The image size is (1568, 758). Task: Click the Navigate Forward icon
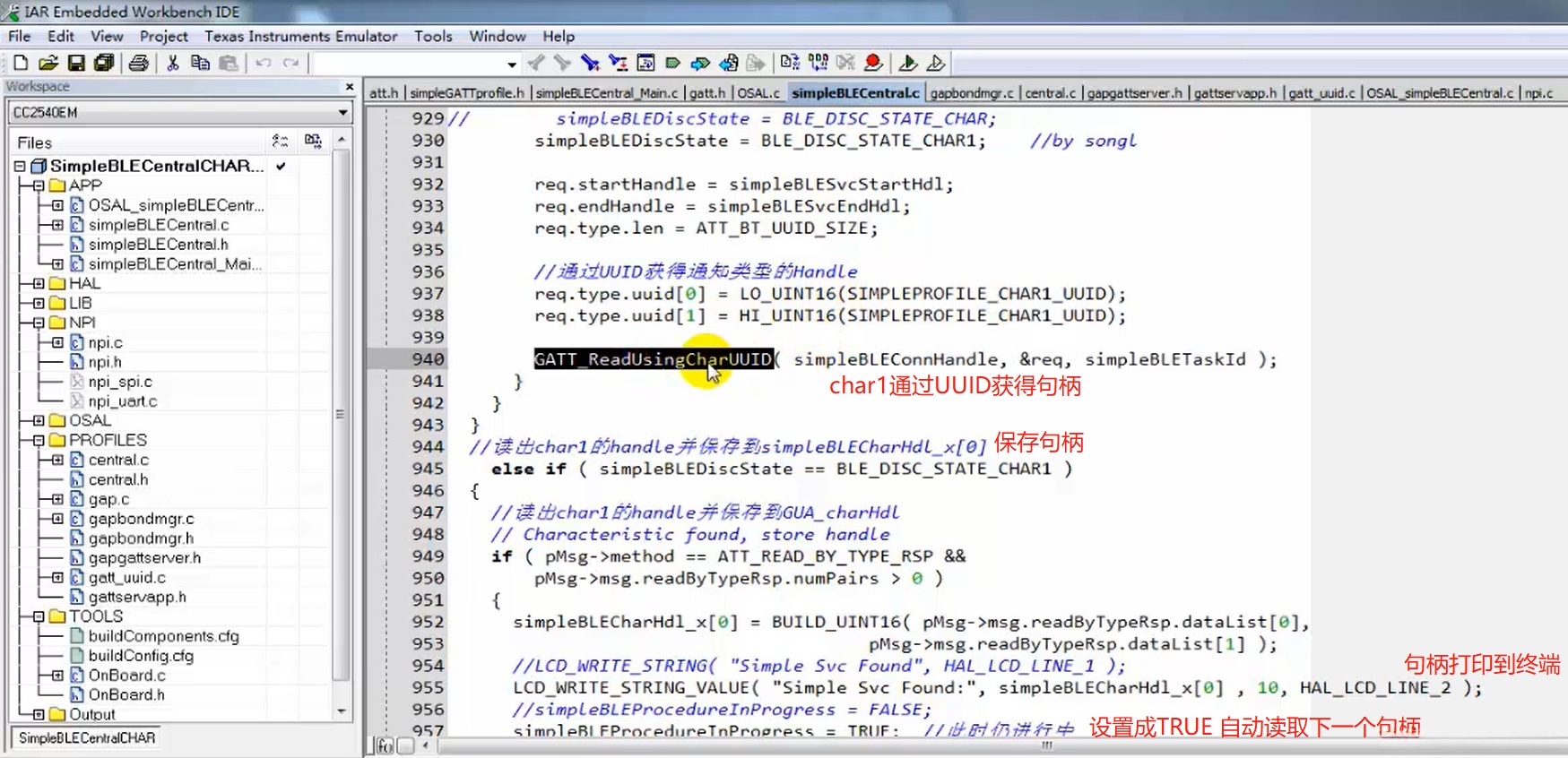point(757,63)
